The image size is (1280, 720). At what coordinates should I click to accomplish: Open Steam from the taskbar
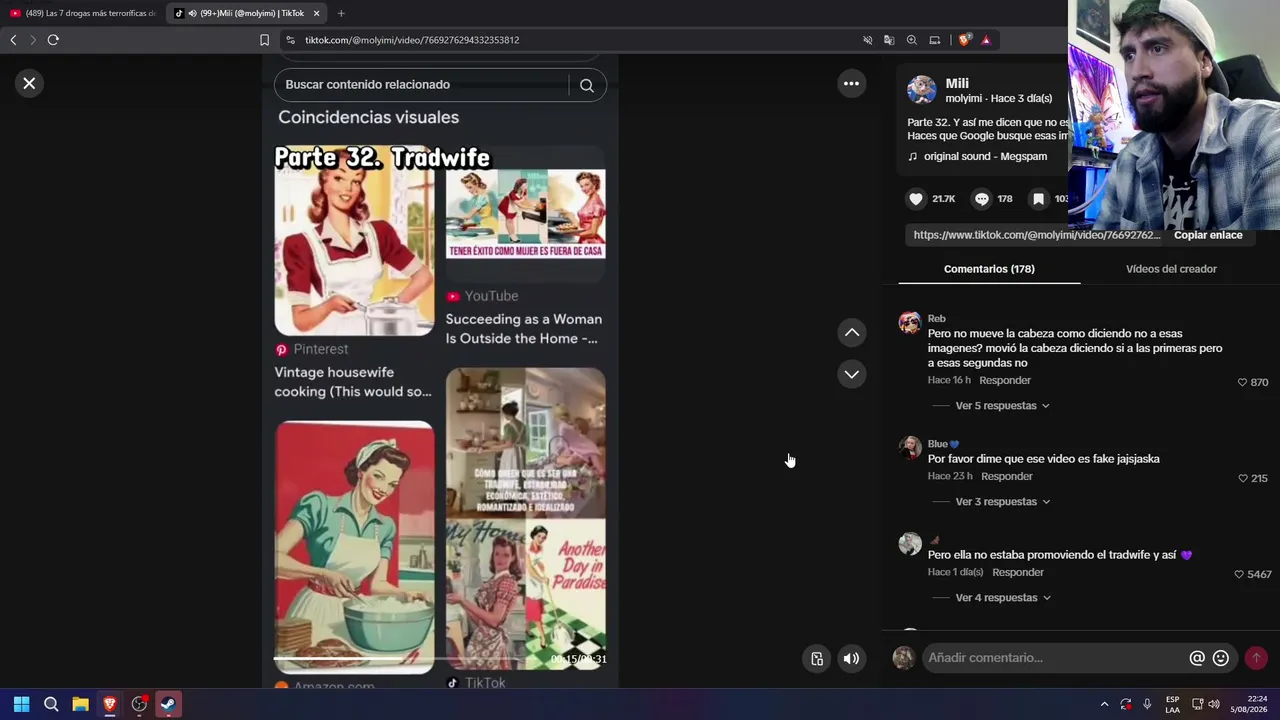[168, 704]
